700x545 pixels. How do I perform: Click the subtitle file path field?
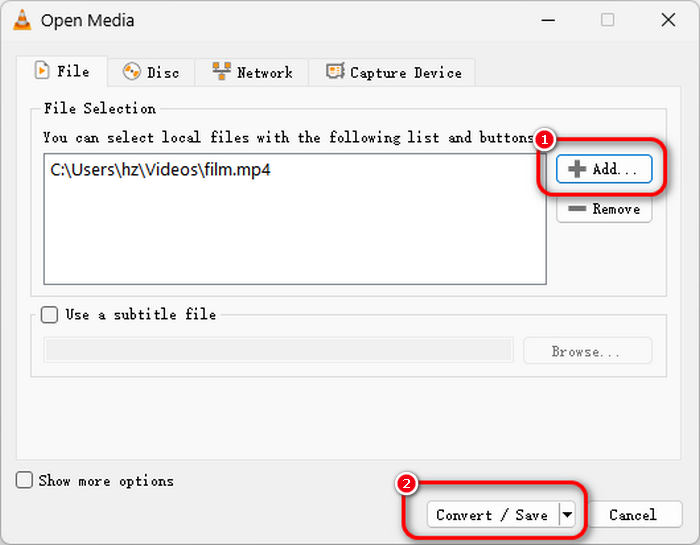[279, 350]
